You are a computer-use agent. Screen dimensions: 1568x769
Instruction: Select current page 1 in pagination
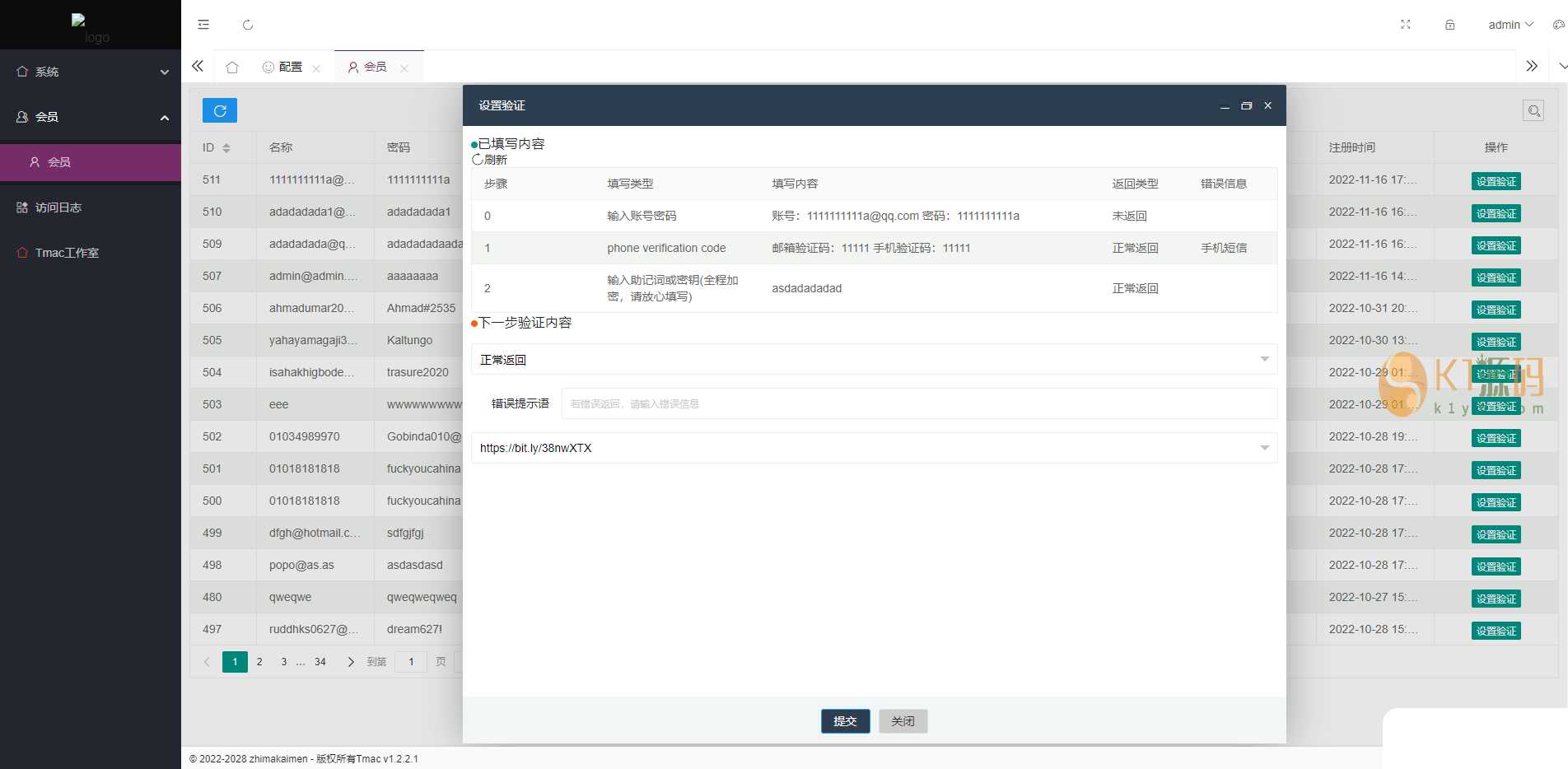tap(235, 662)
